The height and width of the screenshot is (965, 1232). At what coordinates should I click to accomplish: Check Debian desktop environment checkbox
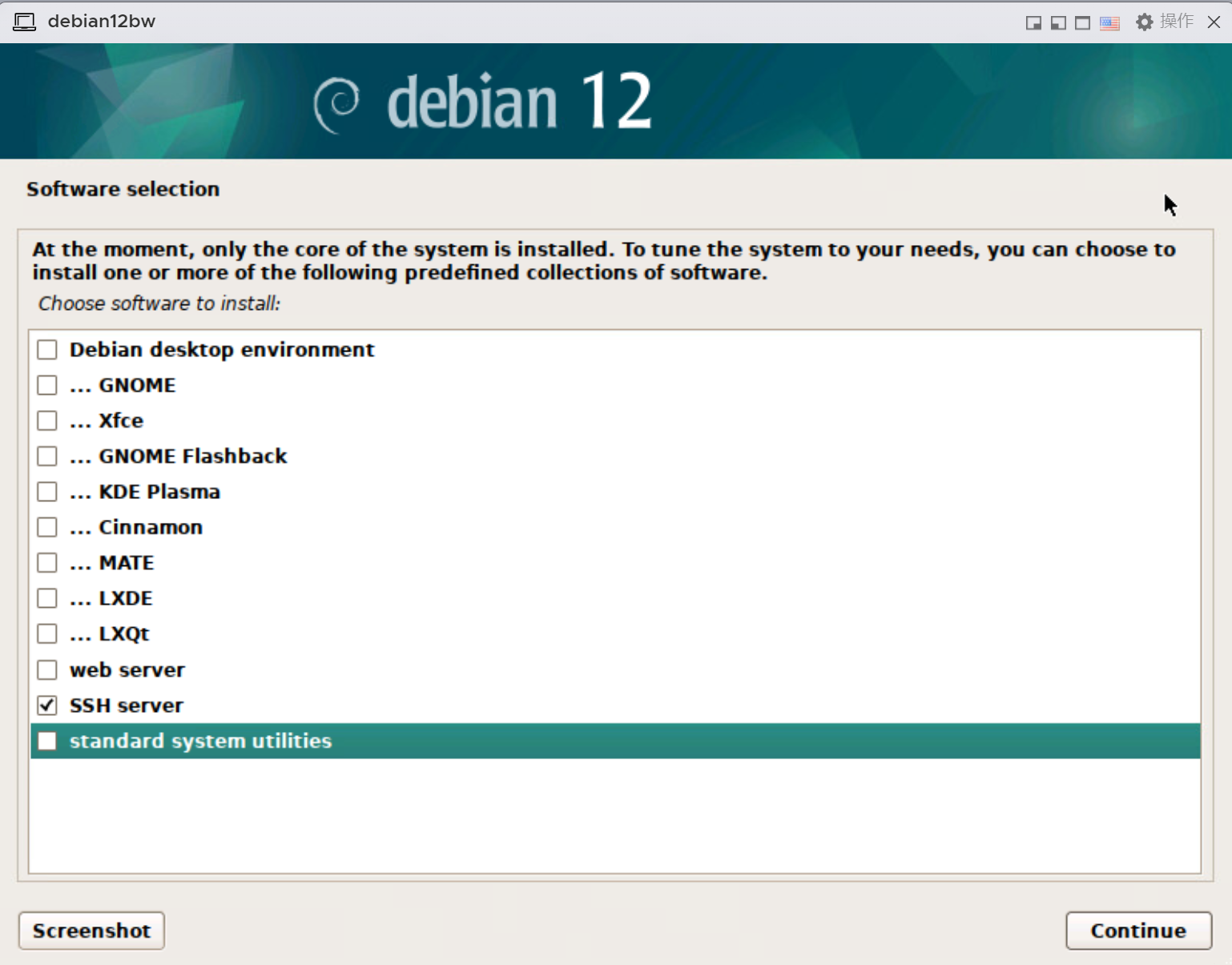(x=47, y=350)
